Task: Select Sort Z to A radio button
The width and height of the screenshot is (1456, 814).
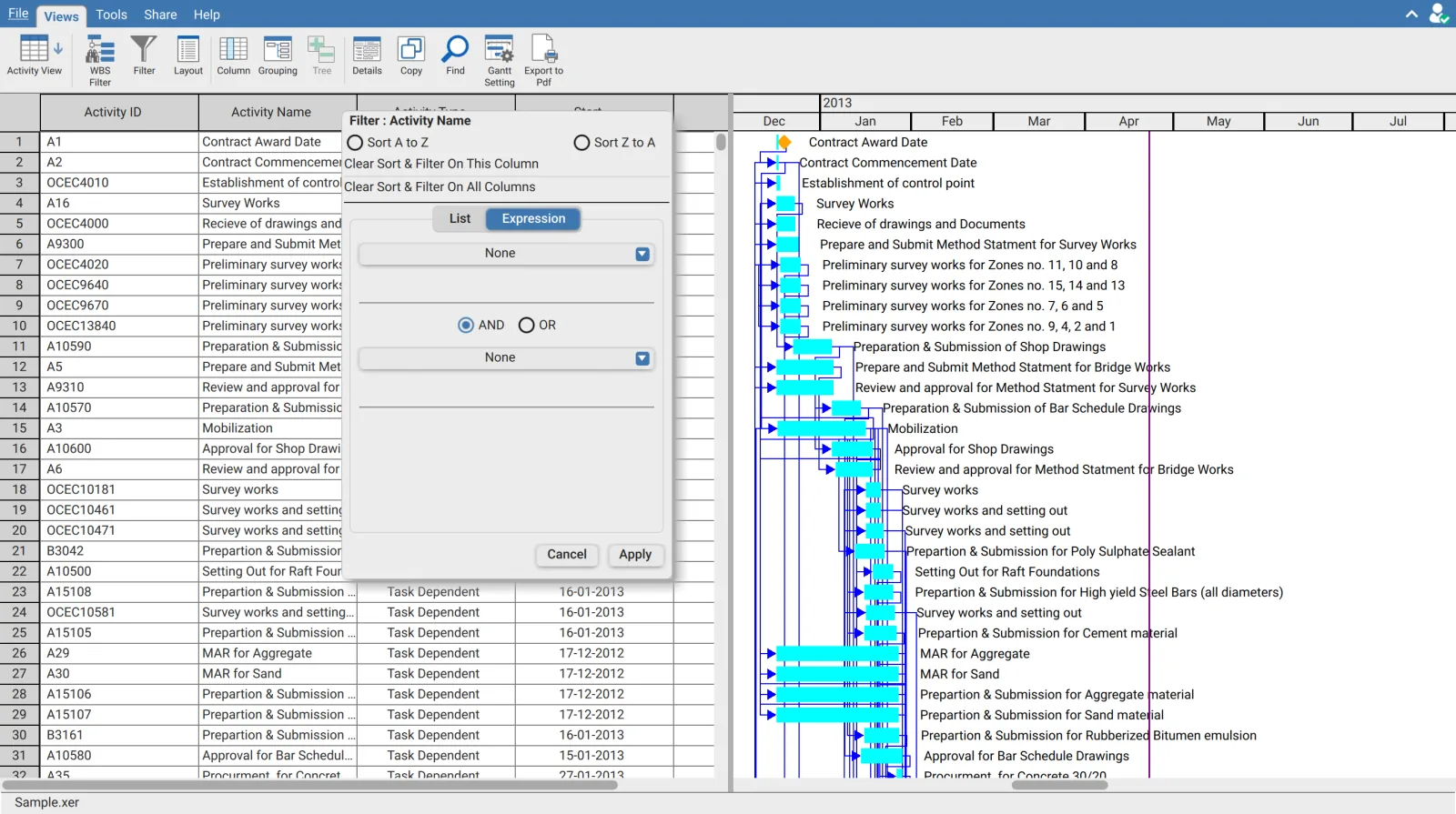Action: (x=581, y=143)
